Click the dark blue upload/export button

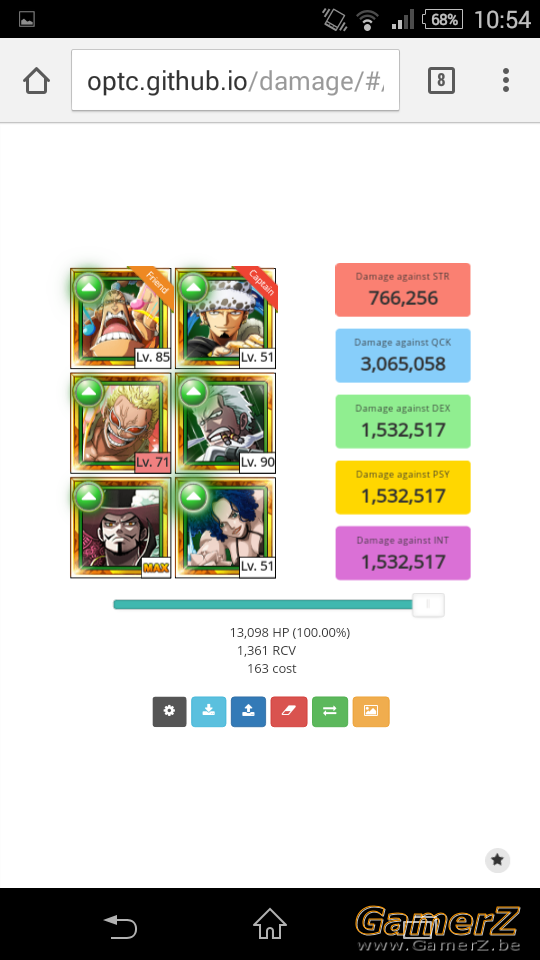click(x=249, y=711)
